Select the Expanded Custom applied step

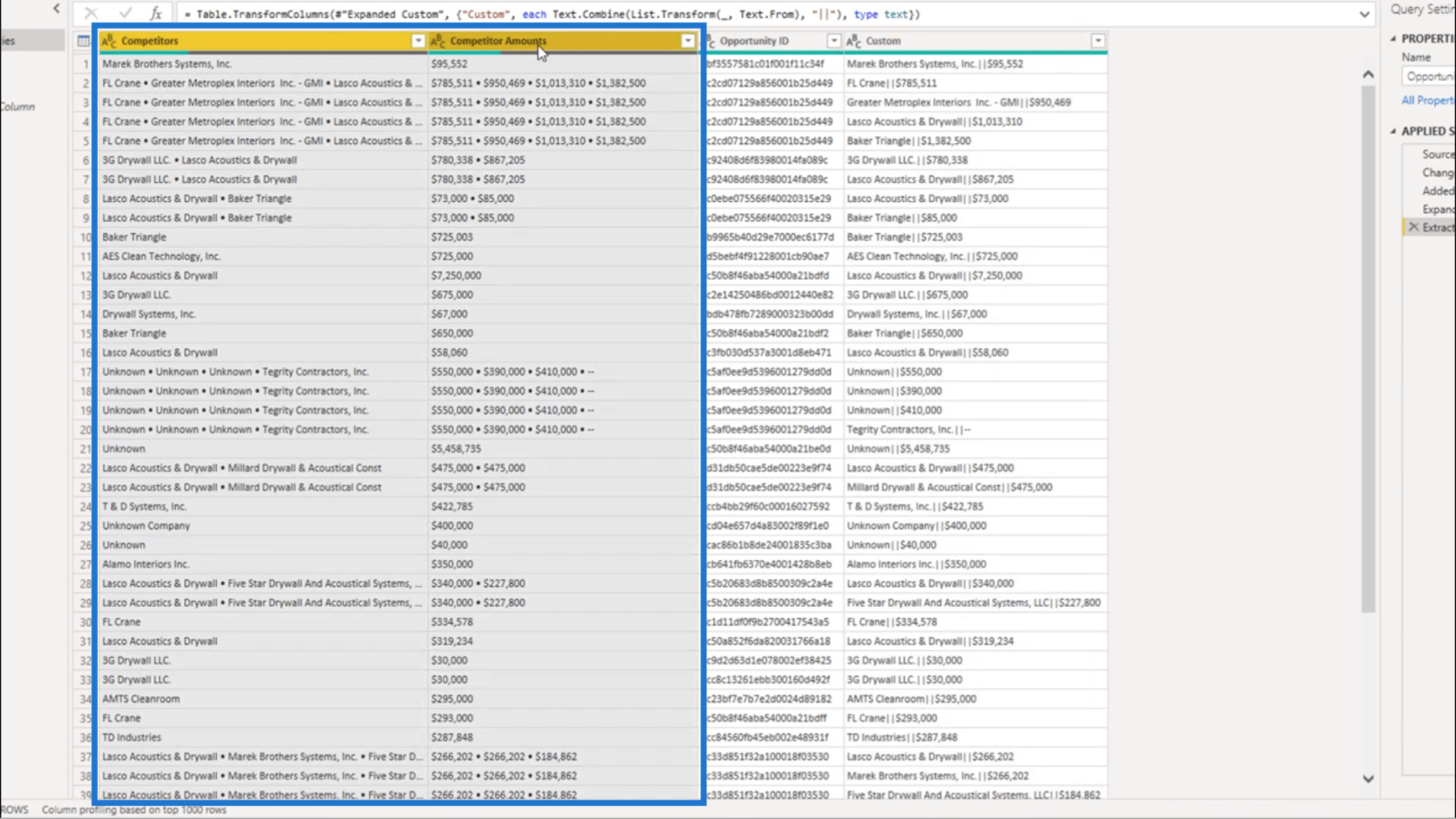pyautogui.click(x=1438, y=209)
